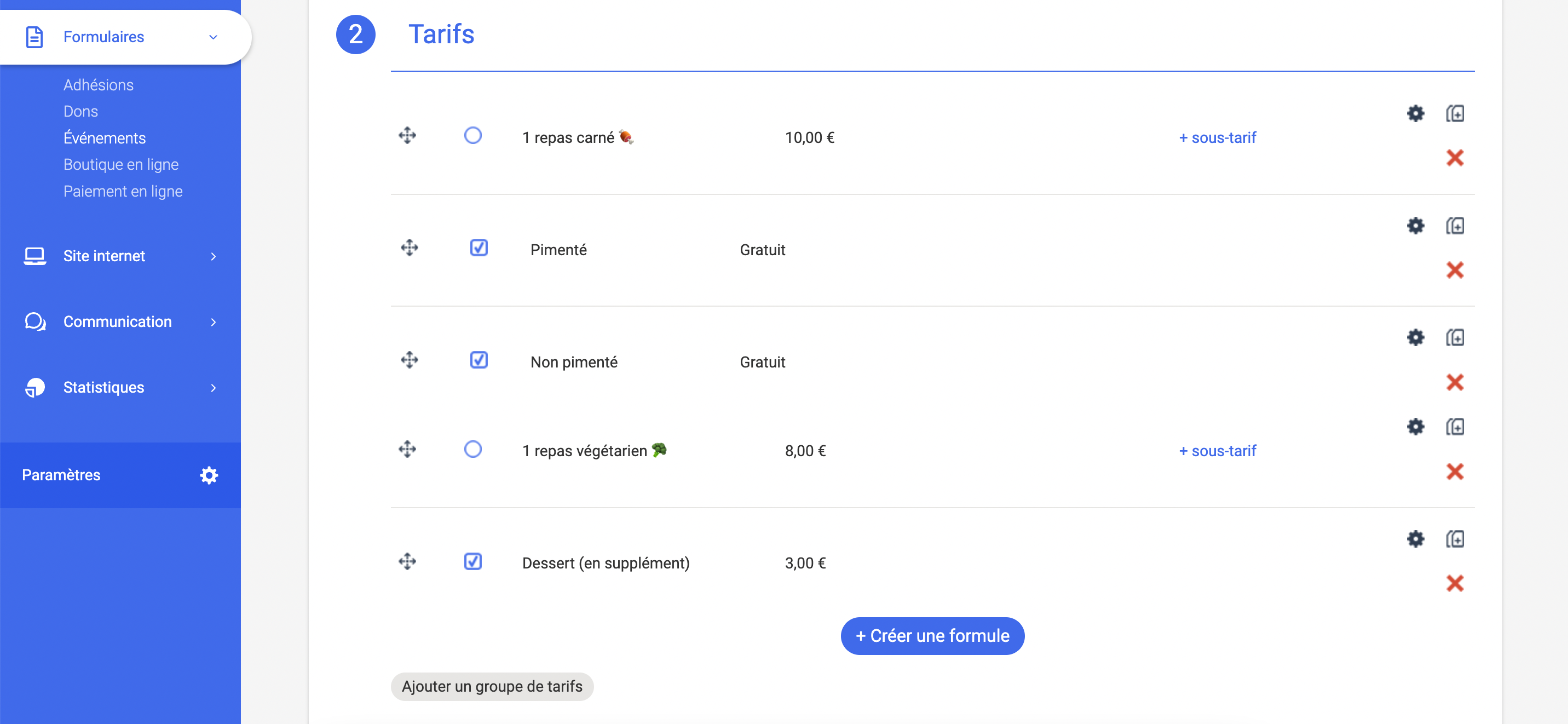Click the 10,00 € price

point(810,137)
